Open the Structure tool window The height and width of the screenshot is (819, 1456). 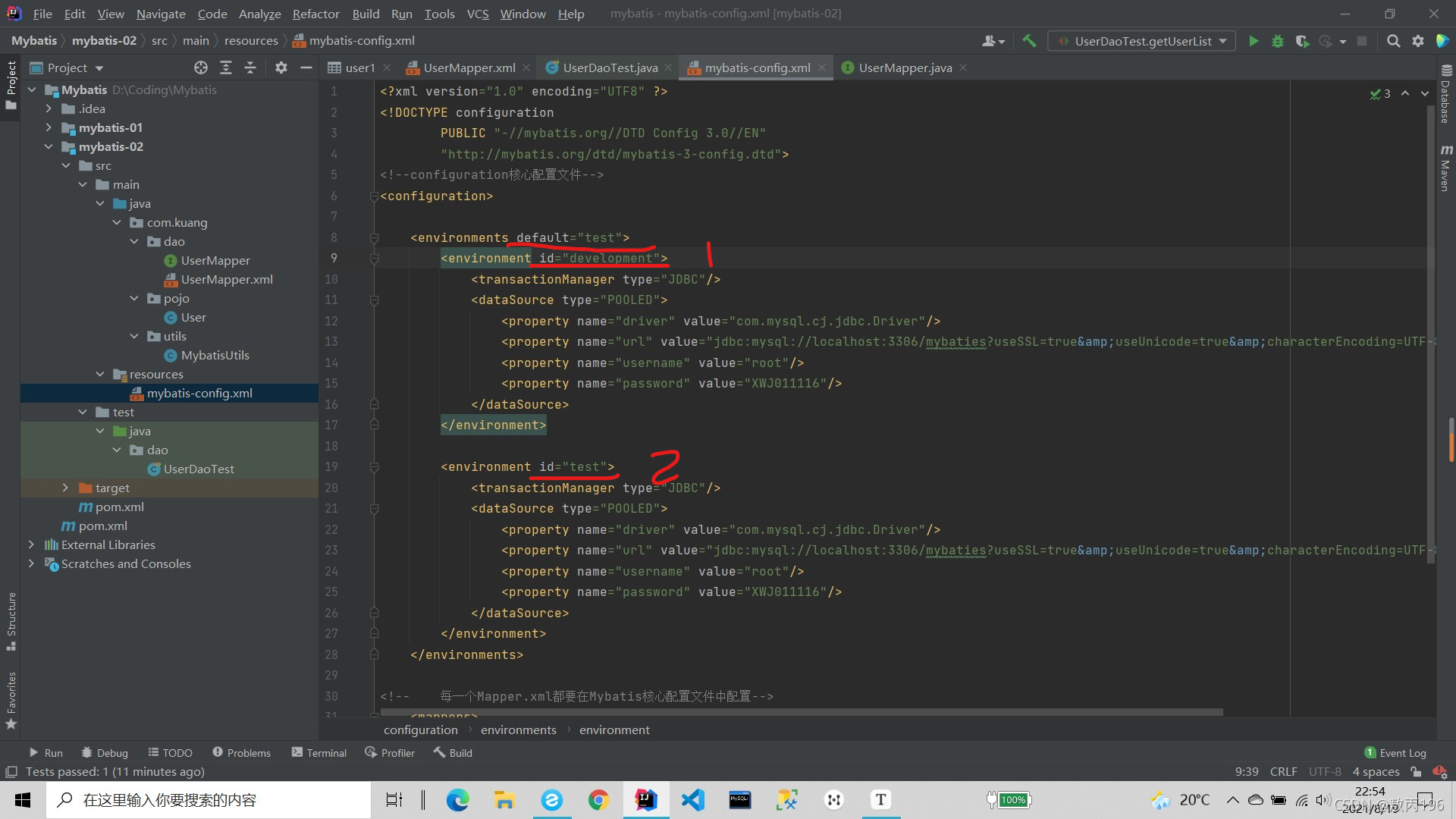tap(11, 620)
